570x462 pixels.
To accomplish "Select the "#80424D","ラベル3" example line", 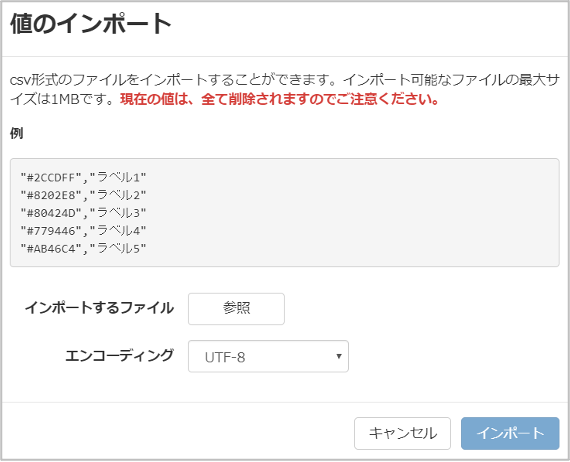I will click(83, 213).
